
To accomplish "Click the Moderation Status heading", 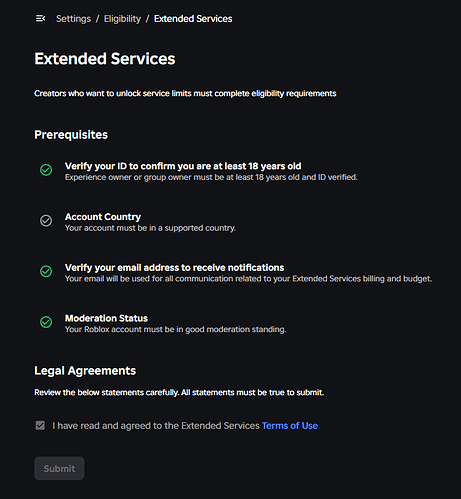I will pyautogui.click(x=106, y=318).
